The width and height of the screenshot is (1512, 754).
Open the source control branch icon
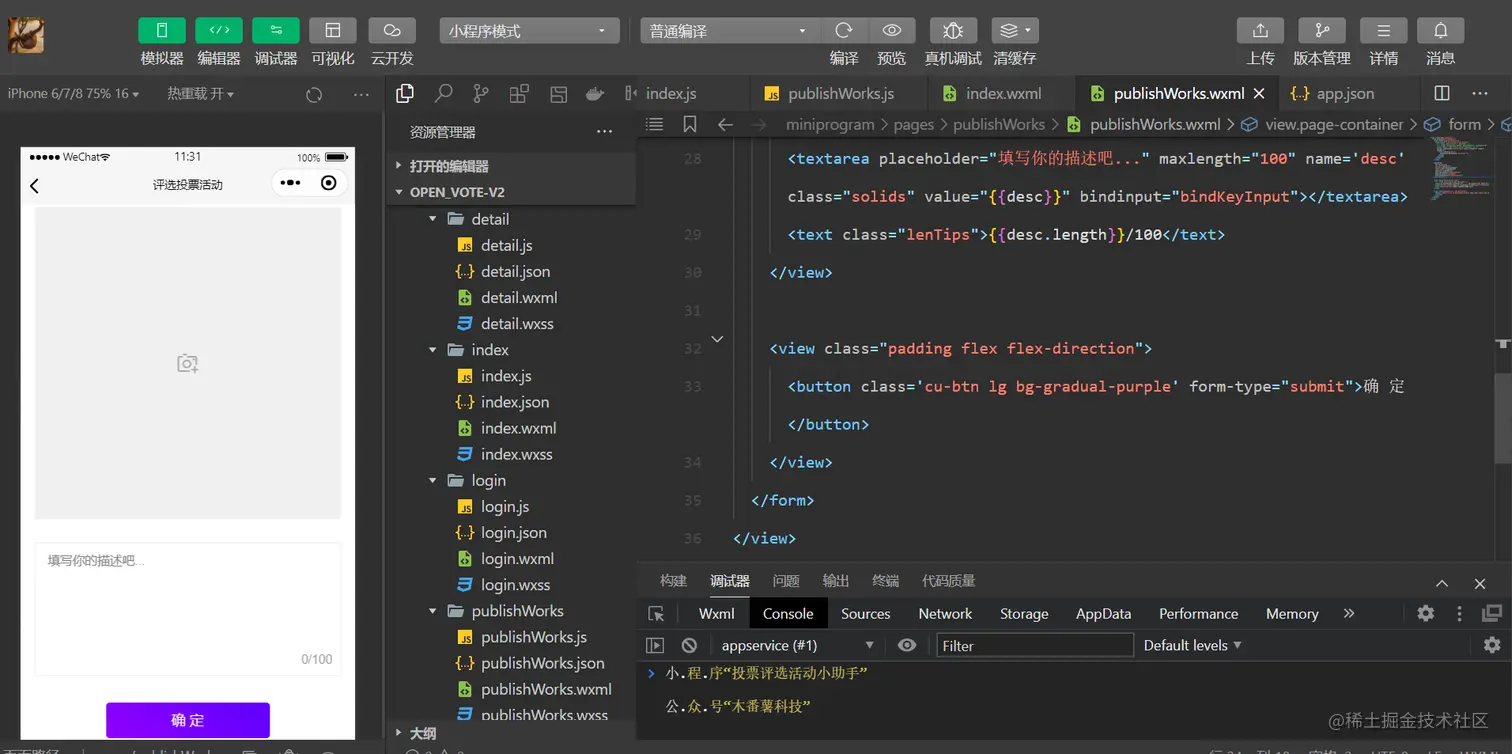pyautogui.click(x=481, y=94)
